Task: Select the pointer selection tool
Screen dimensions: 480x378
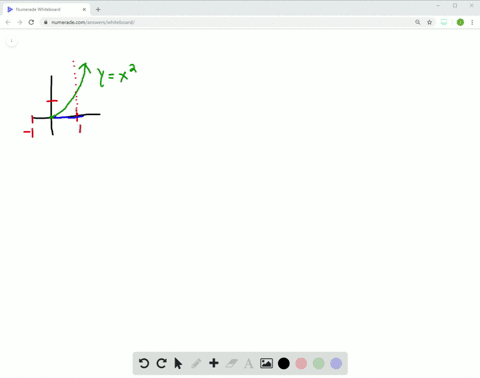Action: tap(178, 363)
